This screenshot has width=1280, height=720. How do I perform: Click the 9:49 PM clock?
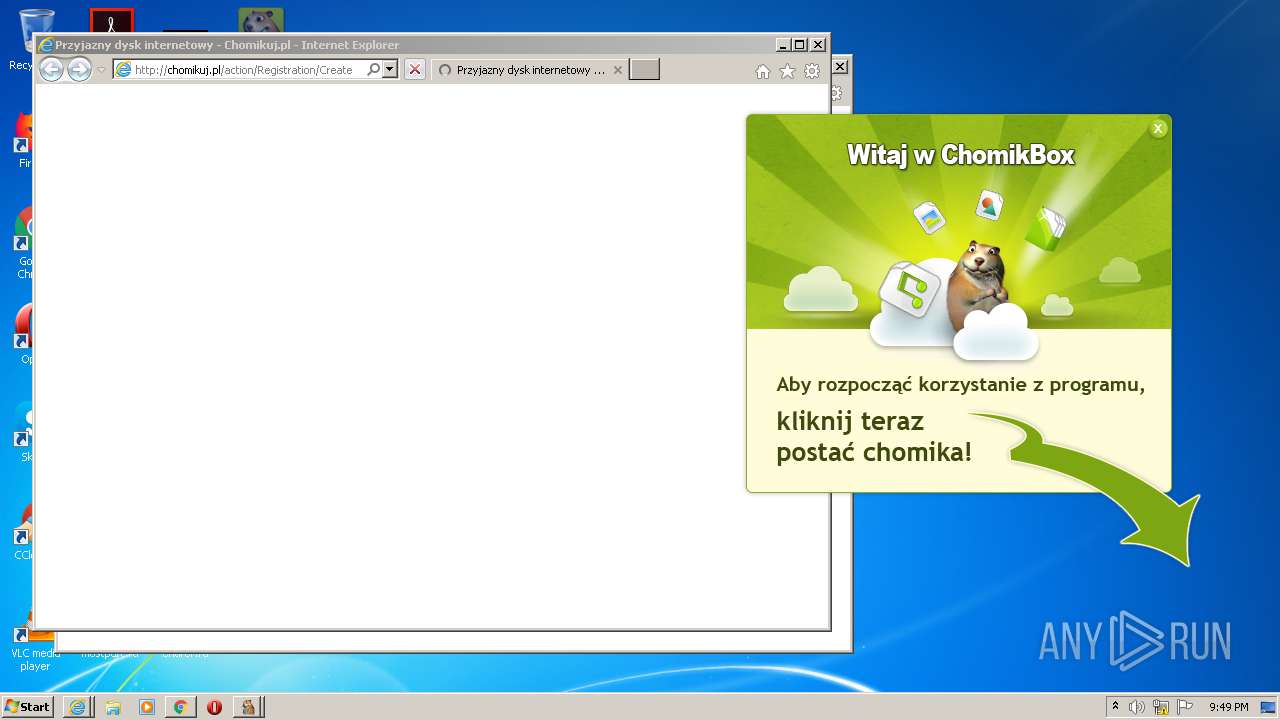pyautogui.click(x=1229, y=707)
